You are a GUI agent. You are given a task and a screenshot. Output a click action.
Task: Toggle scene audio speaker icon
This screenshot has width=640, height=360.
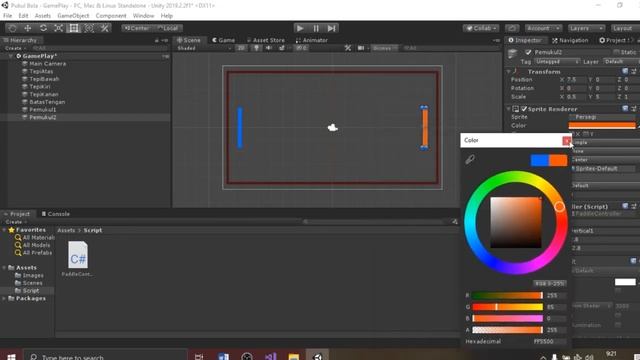click(x=269, y=48)
